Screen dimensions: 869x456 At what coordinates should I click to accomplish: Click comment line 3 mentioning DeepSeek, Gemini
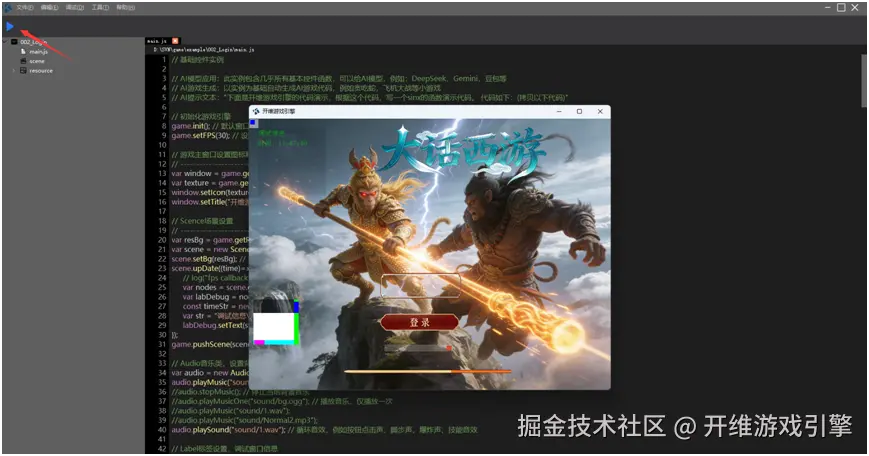click(x=339, y=79)
